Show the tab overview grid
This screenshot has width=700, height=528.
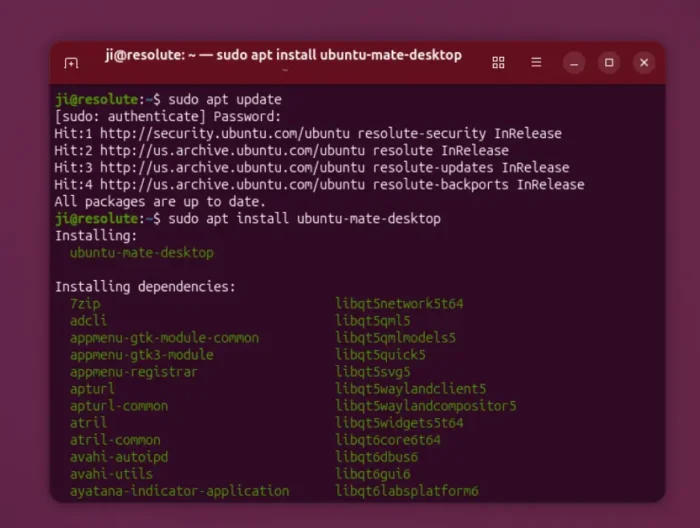[x=498, y=62]
